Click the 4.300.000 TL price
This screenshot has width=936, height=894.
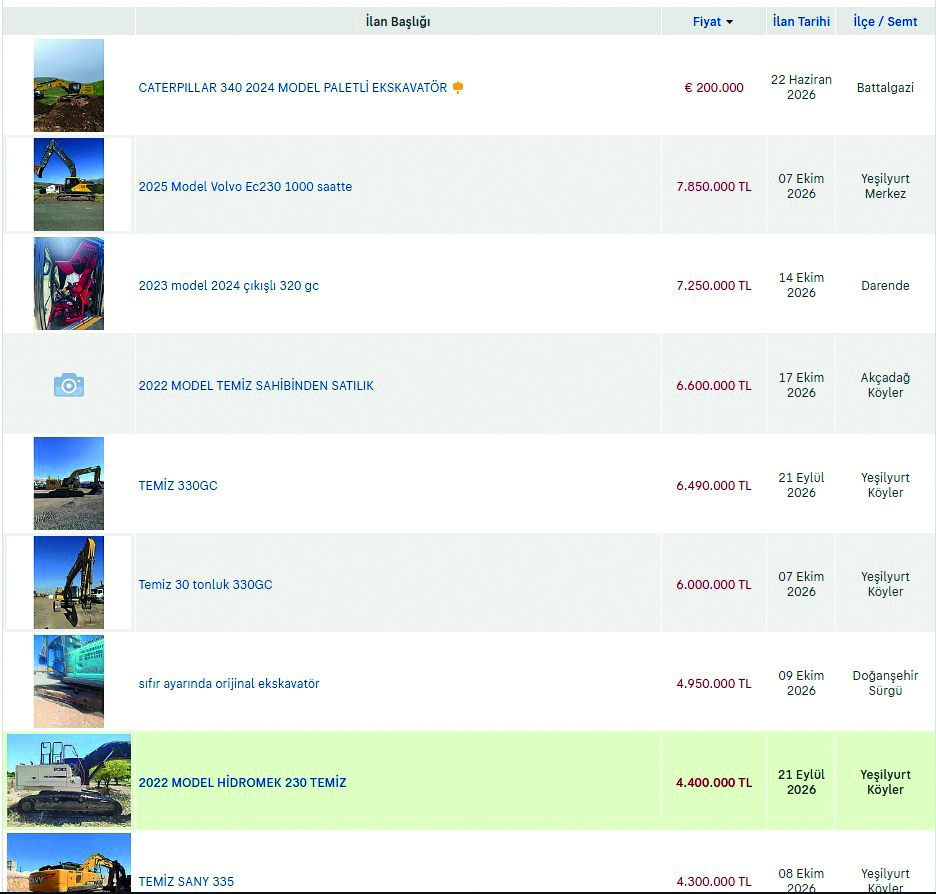click(x=714, y=881)
